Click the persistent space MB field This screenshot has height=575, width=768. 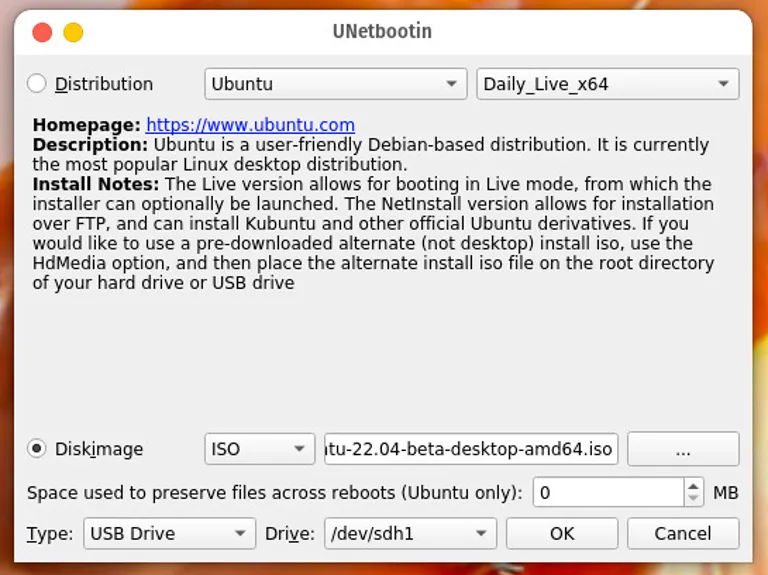608,492
